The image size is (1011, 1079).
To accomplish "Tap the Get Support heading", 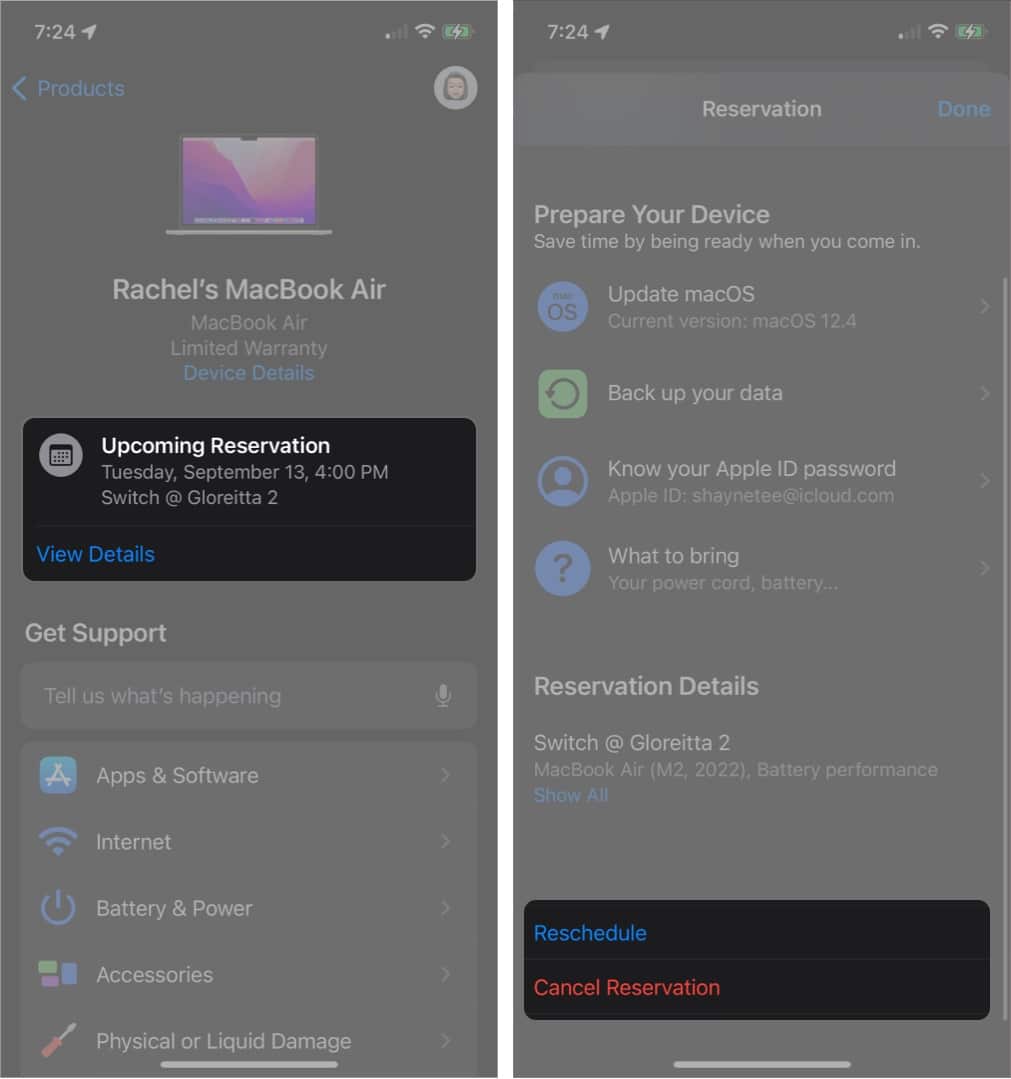I will 96,633.
